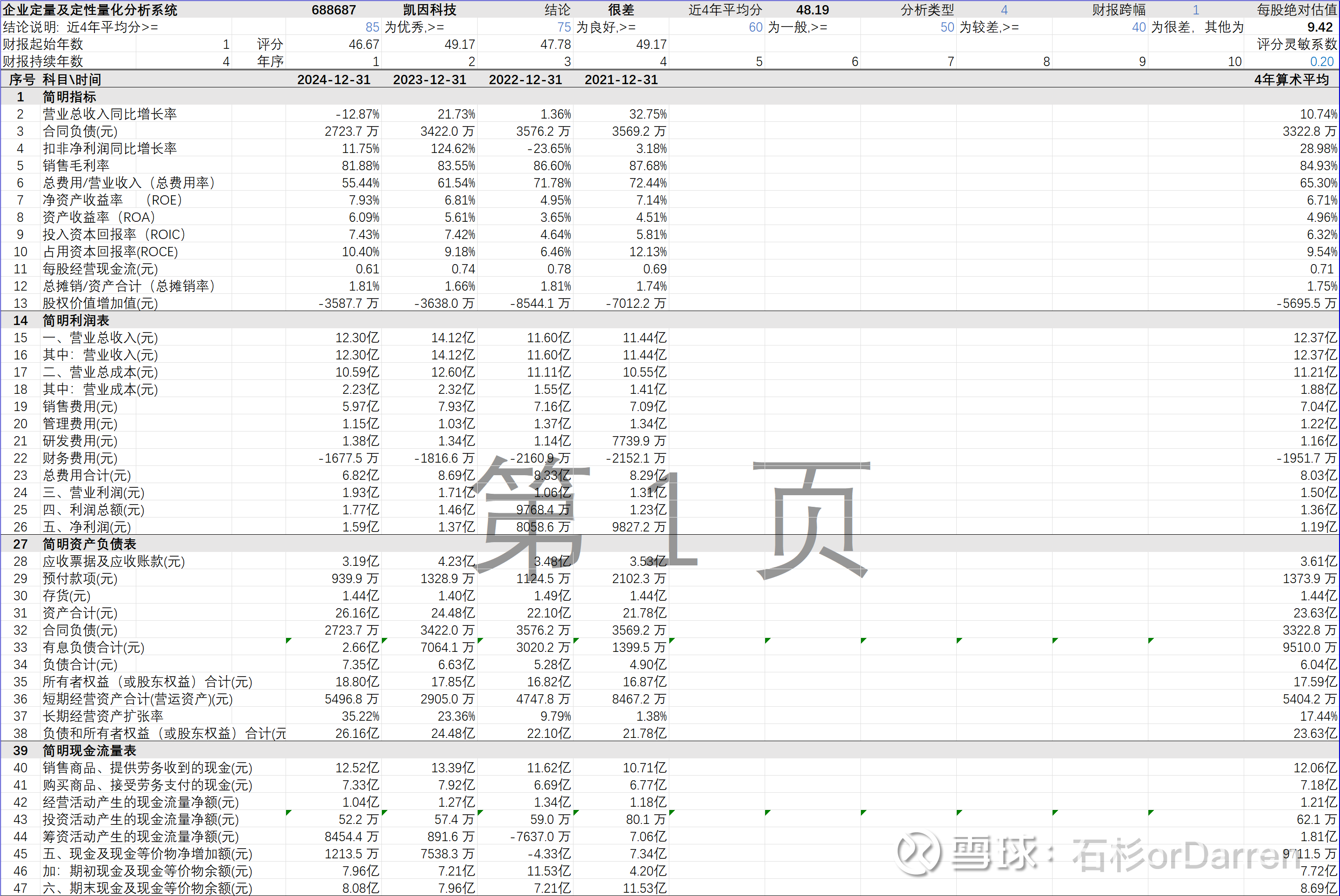Select the 4年算术平均 column header

(1291, 80)
